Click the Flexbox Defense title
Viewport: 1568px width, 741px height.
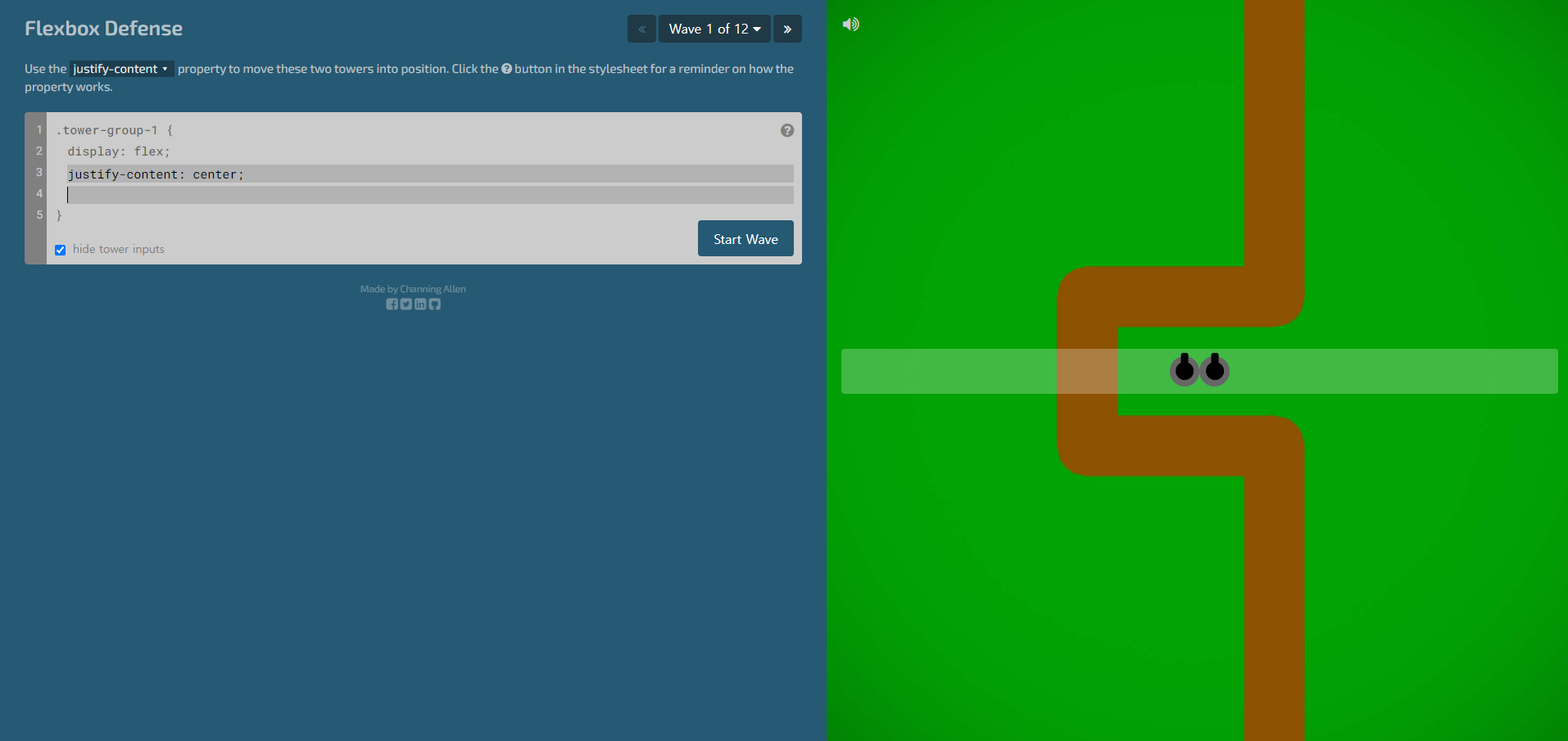[x=104, y=29]
